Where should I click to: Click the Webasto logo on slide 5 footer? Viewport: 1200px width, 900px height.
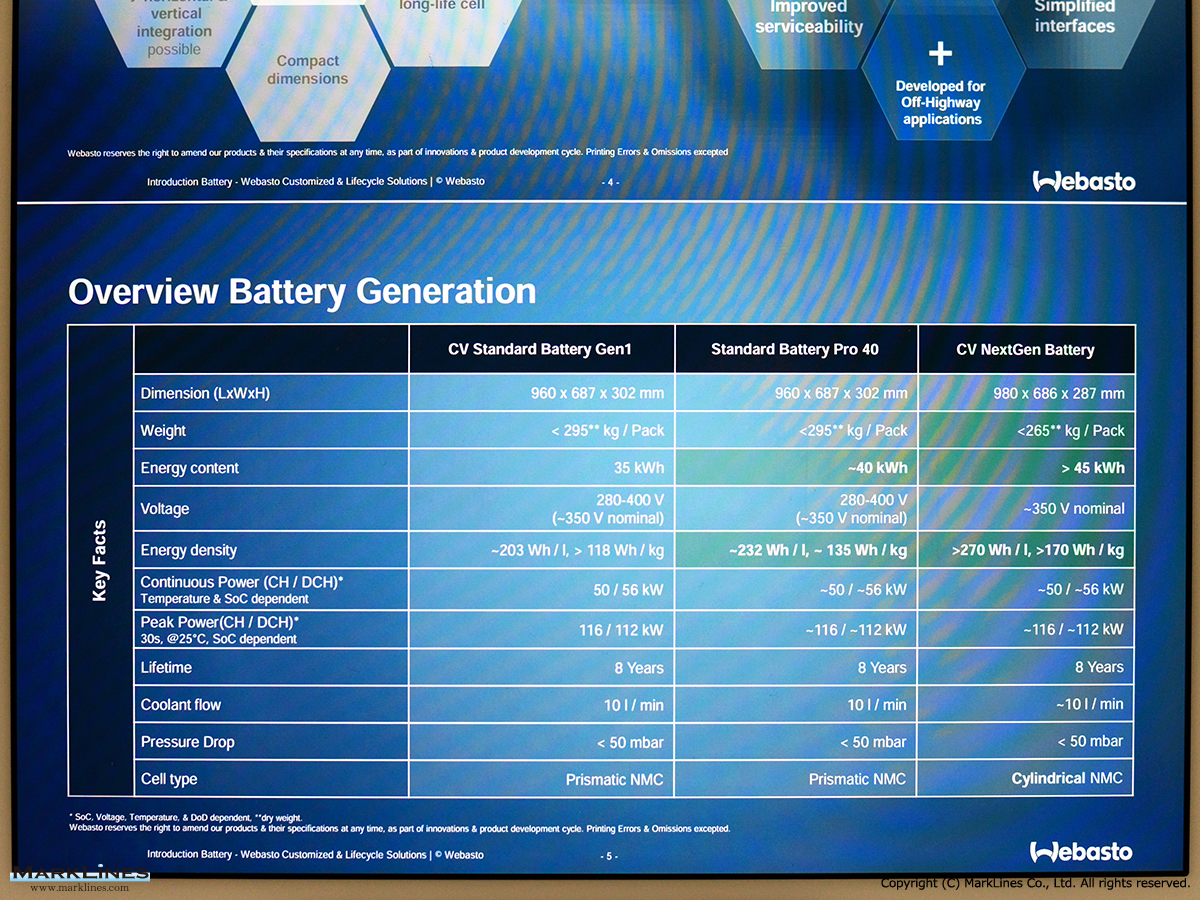(x=1081, y=852)
